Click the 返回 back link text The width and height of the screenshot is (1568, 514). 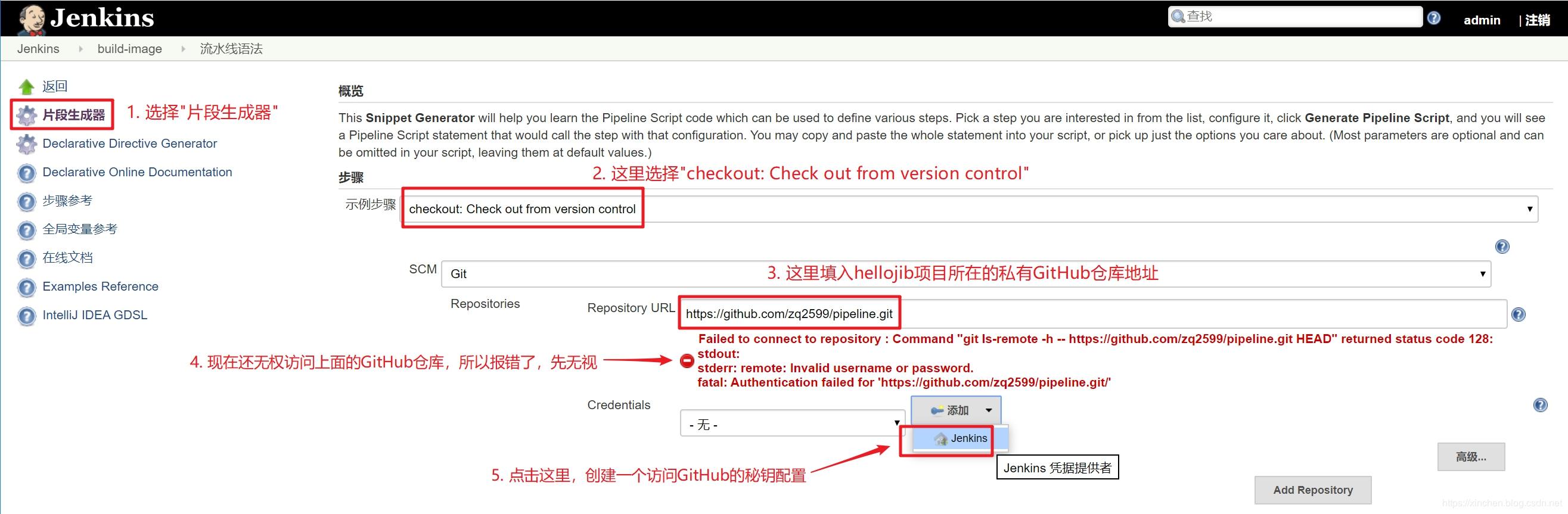click(55, 86)
